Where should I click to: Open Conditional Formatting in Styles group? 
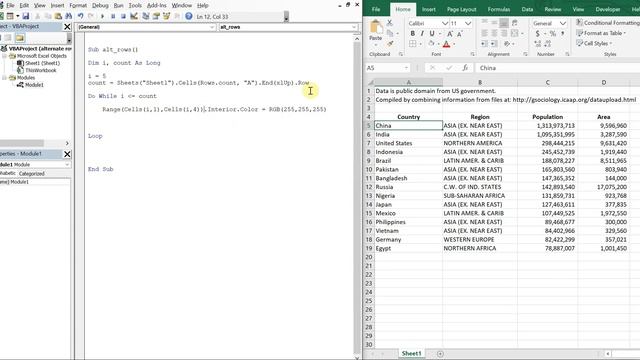tap(608, 23)
